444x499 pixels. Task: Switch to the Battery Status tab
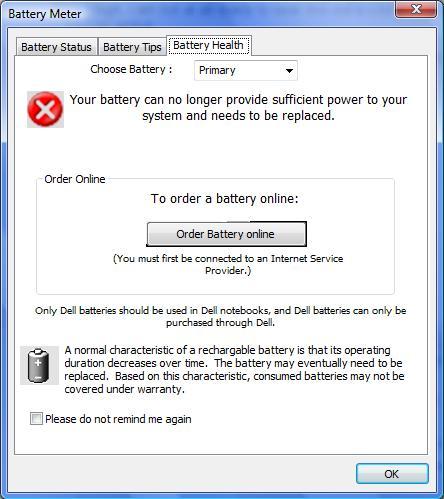(x=56, y=47)
